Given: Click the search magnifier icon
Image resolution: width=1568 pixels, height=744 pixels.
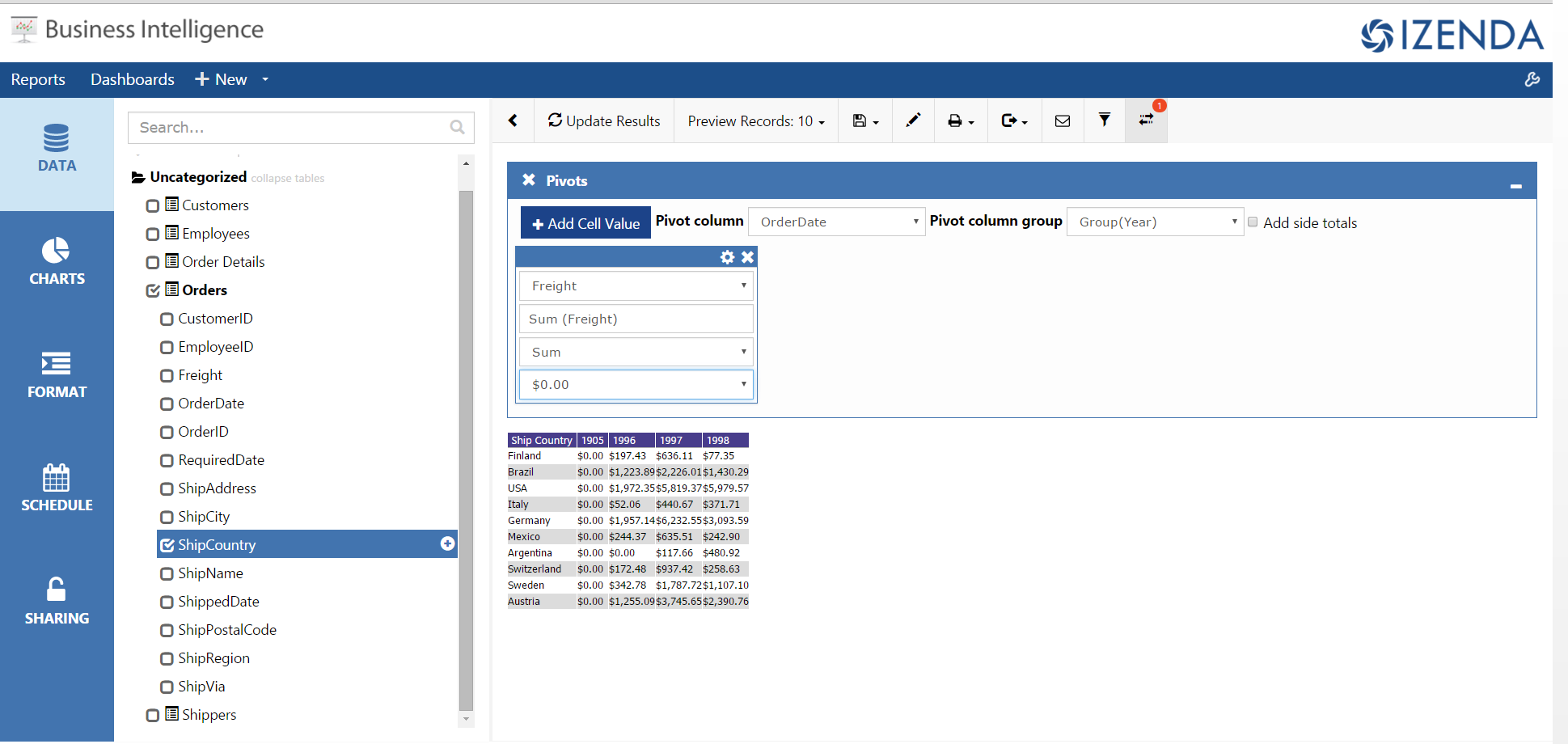Looking at the screenshot, I should pyautogui.click(x=457, y=127).
